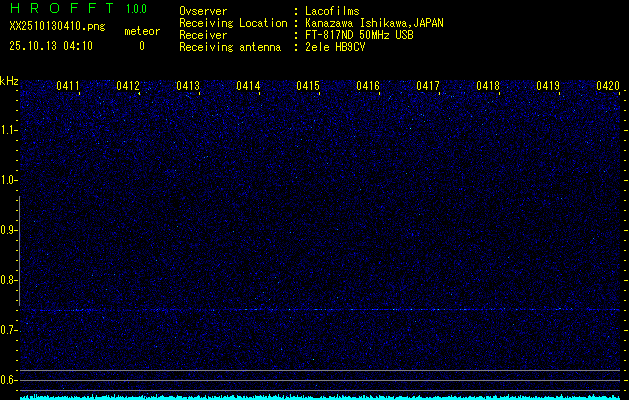Select the Kanazawa Ishikawa,JAPAN location text
This screenshot has height=400, width=629.
click(375, 23)
